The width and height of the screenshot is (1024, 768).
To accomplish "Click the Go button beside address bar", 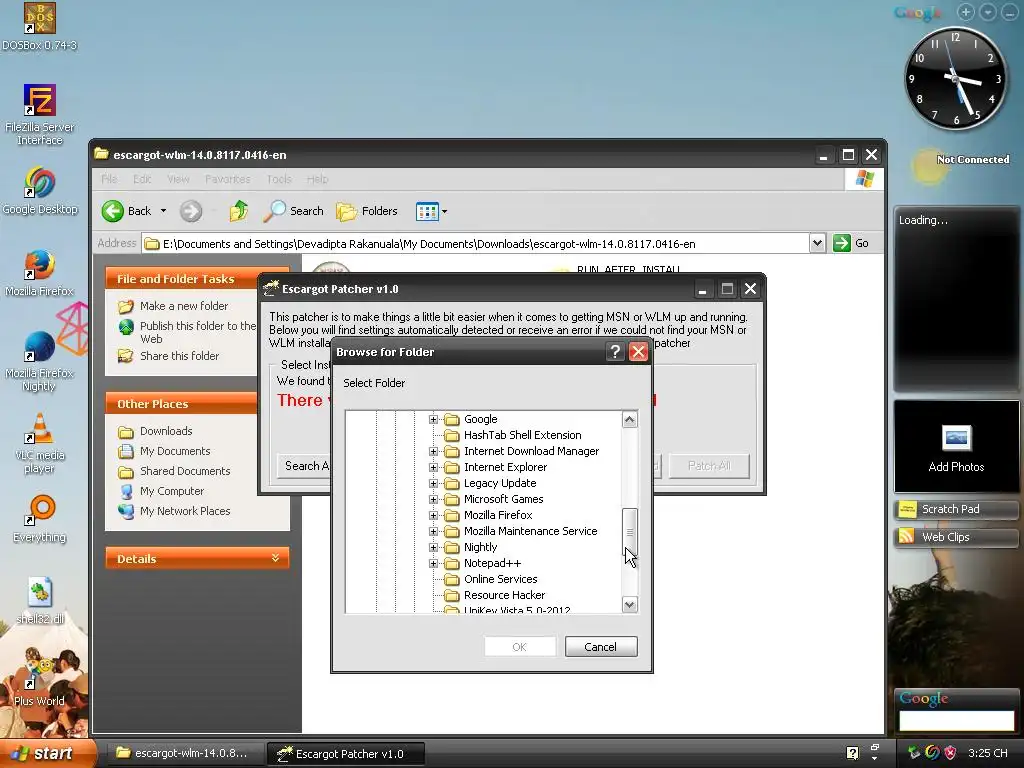I will [851, 243].
